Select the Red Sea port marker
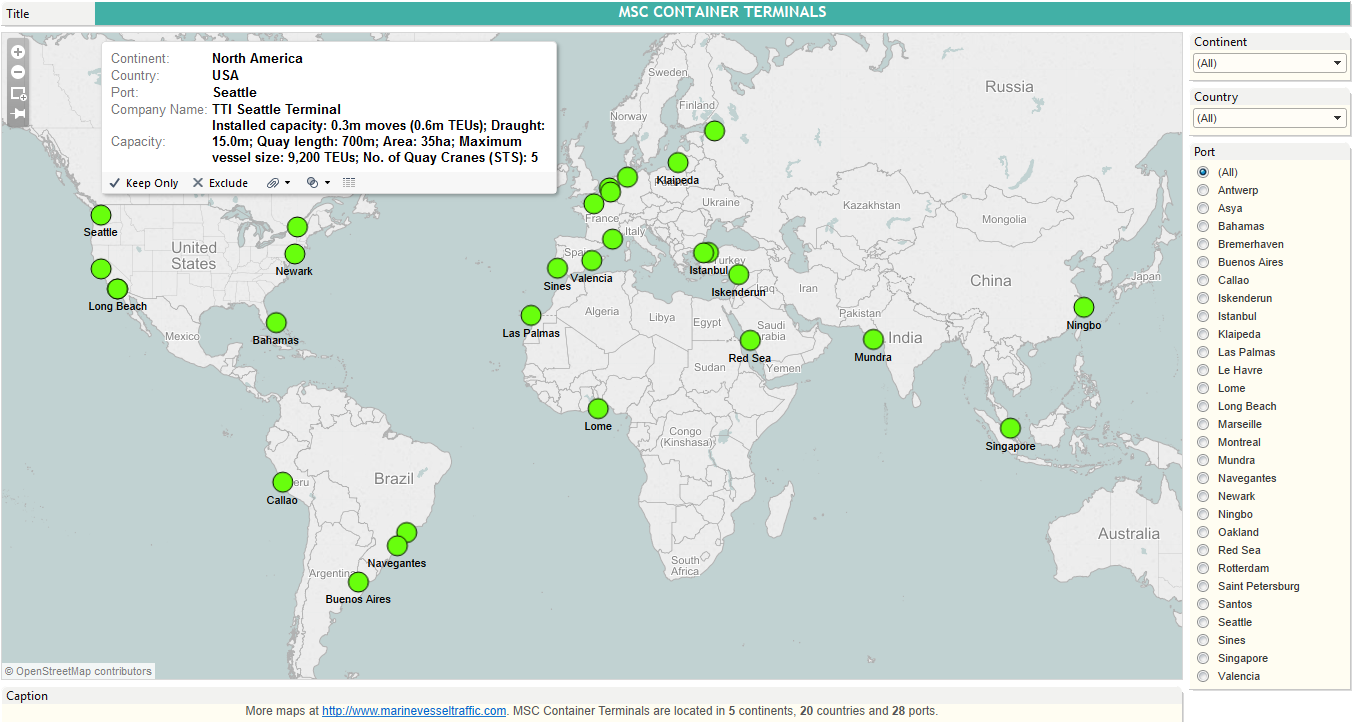This screenshot has height=722, width=1356. pyautogui.click(x=750, y=341)
